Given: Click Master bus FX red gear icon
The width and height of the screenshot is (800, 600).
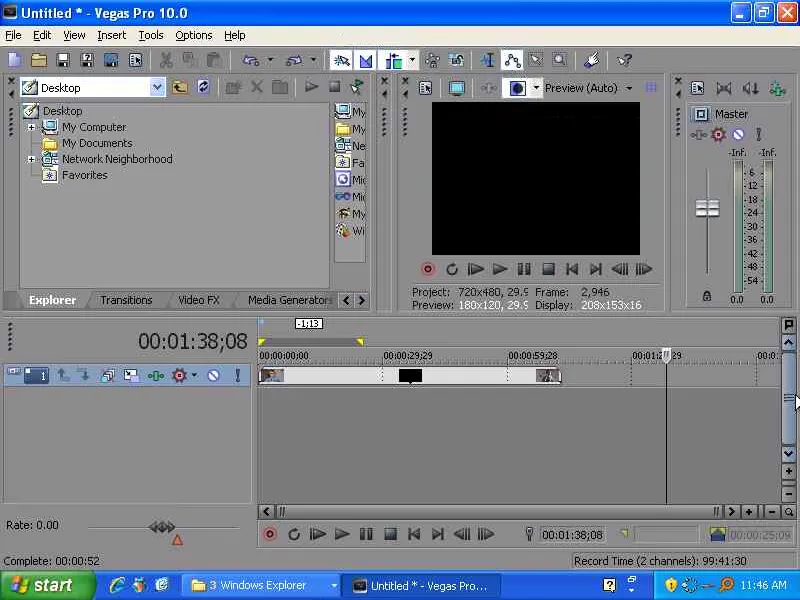Looking at the screenshot, I should coord(718,134).
